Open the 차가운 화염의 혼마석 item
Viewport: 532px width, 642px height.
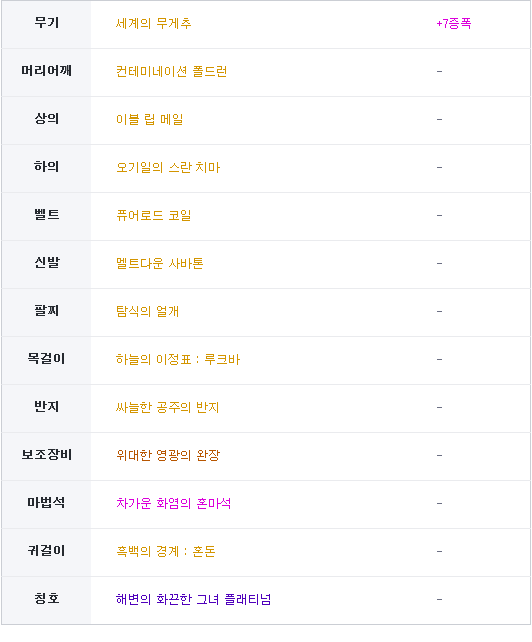tap(174, 503)
